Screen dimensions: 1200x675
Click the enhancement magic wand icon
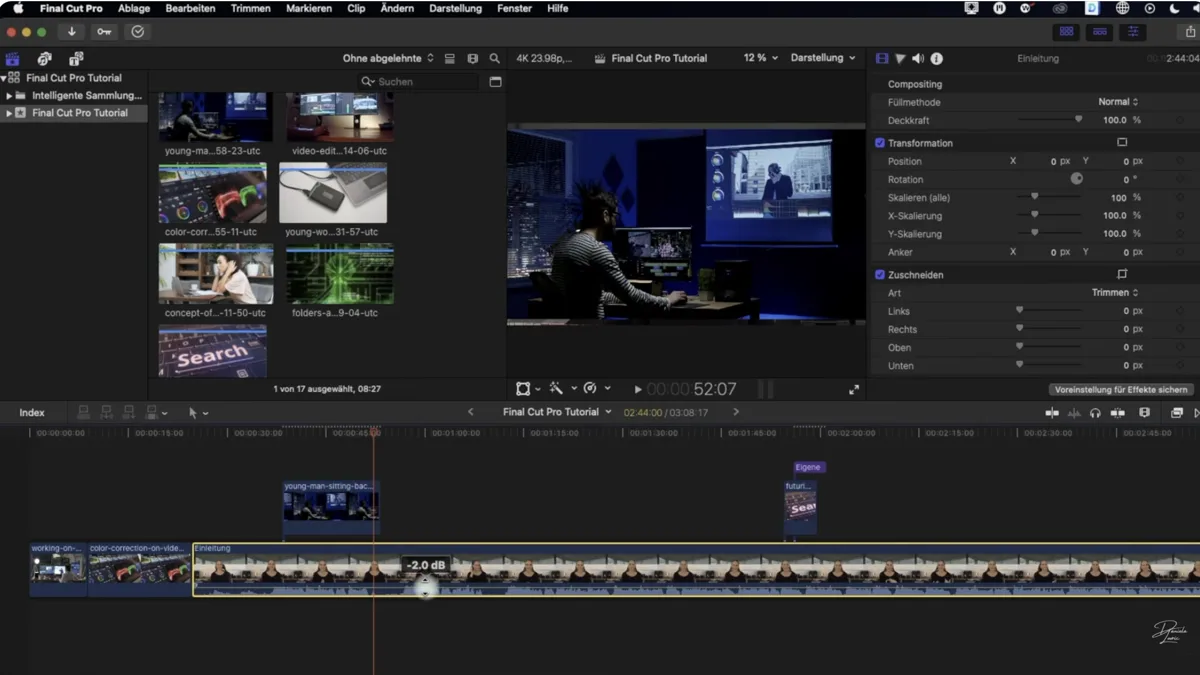pos(556,389)
